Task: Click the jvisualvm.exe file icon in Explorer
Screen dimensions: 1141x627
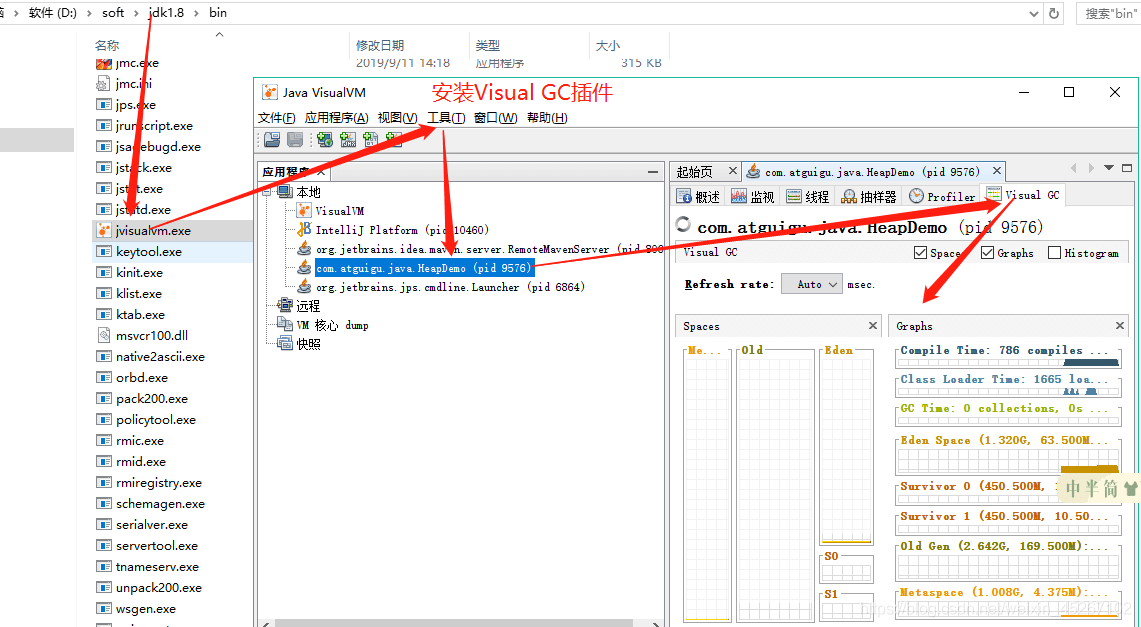Action: click(x=104, y=231)
